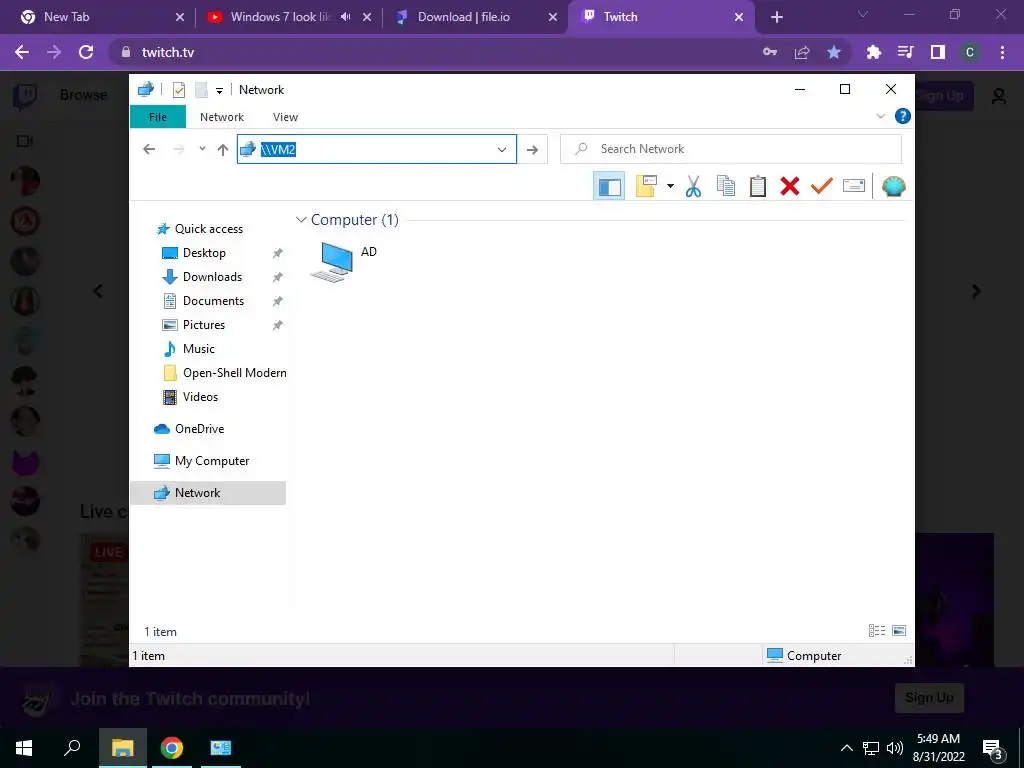Click the folder options toolbar icon
This screenshot has width=1024, height=768.
[x=646, y=187]
